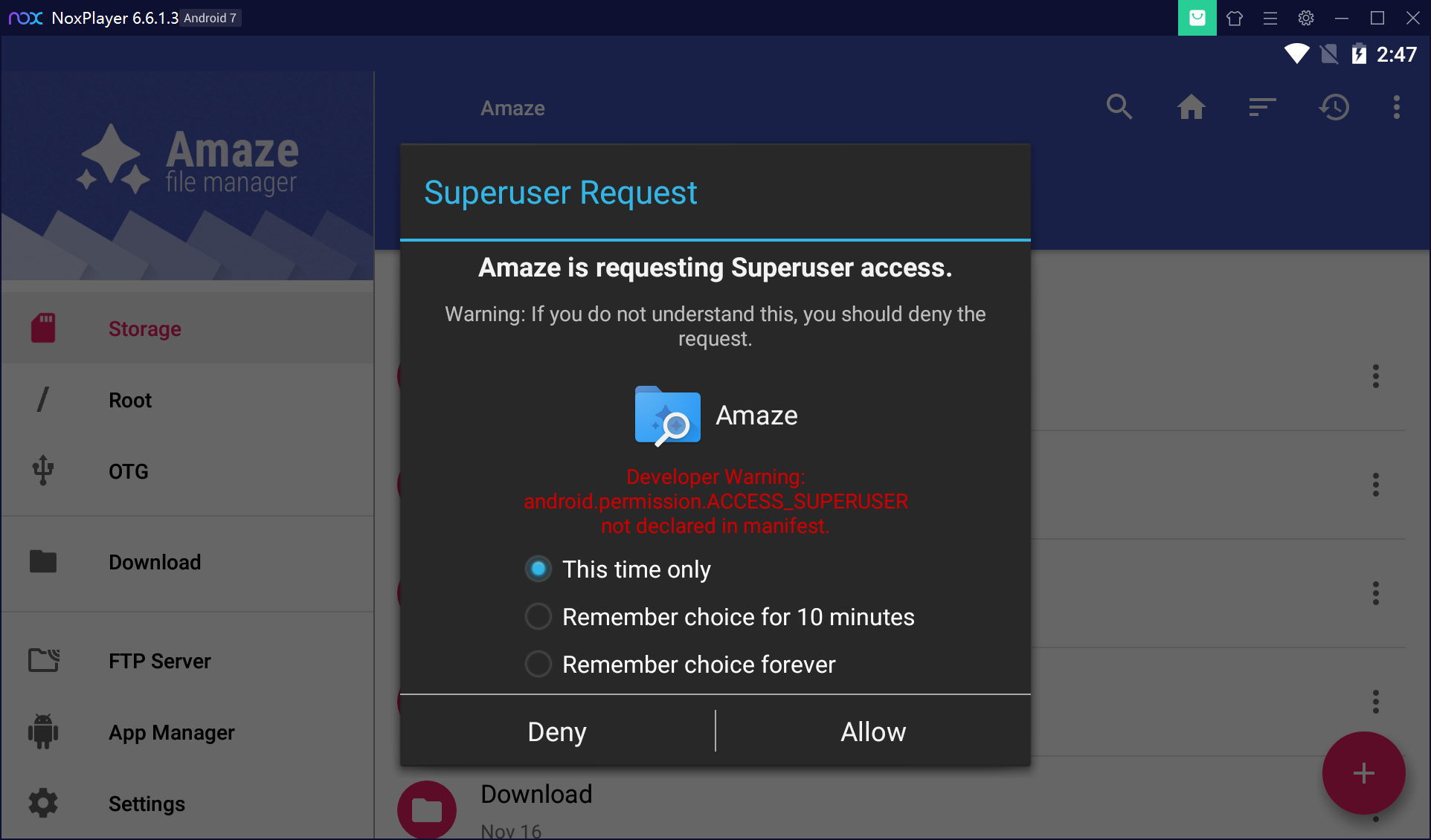Click the Amaze toolbar title

click(x=512, y=109)
